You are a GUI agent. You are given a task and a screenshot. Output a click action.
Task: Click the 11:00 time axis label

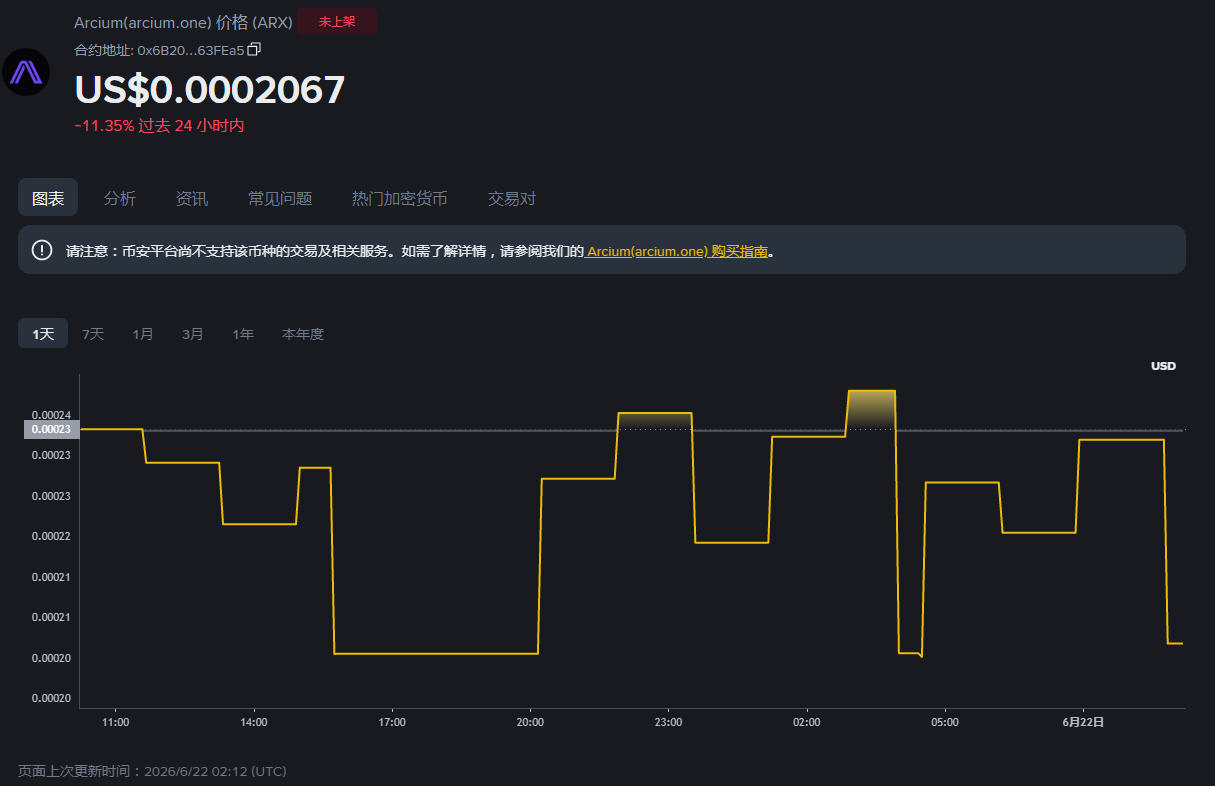pos(116,722)
